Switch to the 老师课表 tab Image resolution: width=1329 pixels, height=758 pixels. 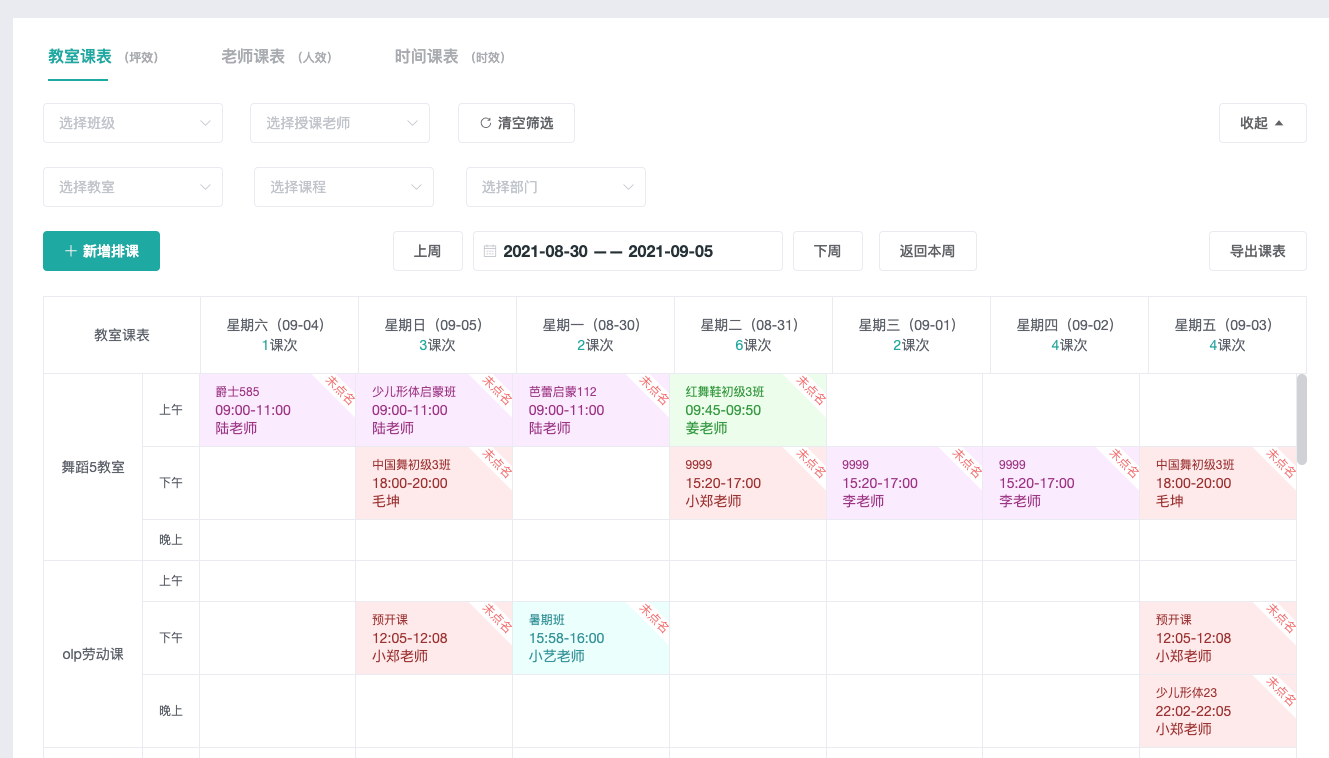pyautogui.click(x=253, y=57)
